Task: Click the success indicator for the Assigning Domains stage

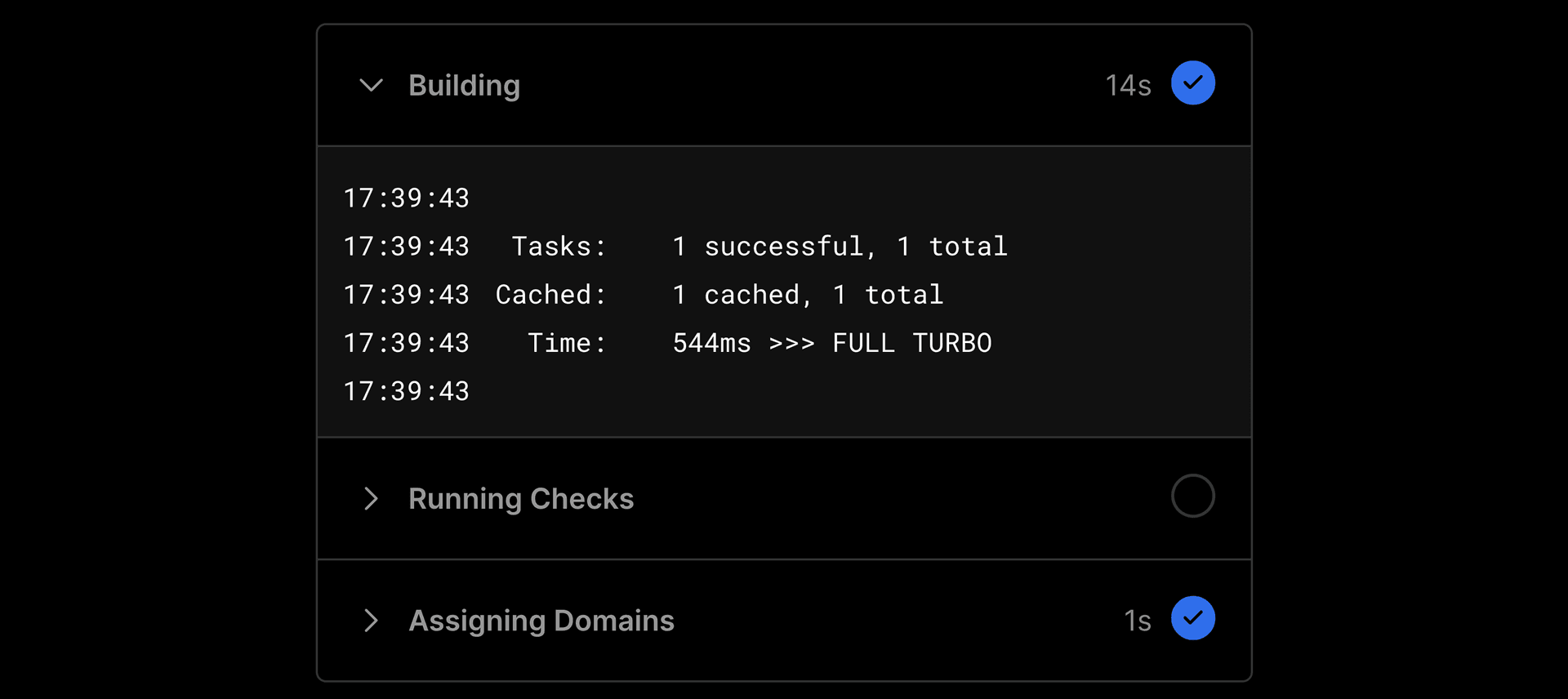Action: click(1193, 618)
